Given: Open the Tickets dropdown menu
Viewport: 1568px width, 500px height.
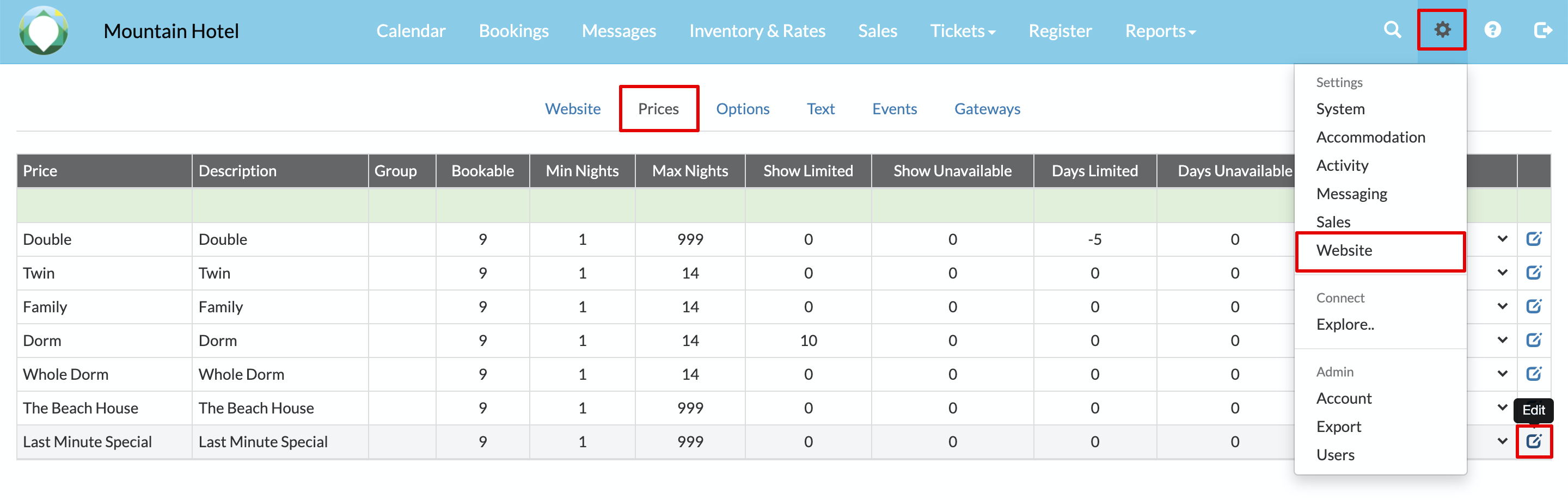Looking at the screenshot, I should point(963,31).
